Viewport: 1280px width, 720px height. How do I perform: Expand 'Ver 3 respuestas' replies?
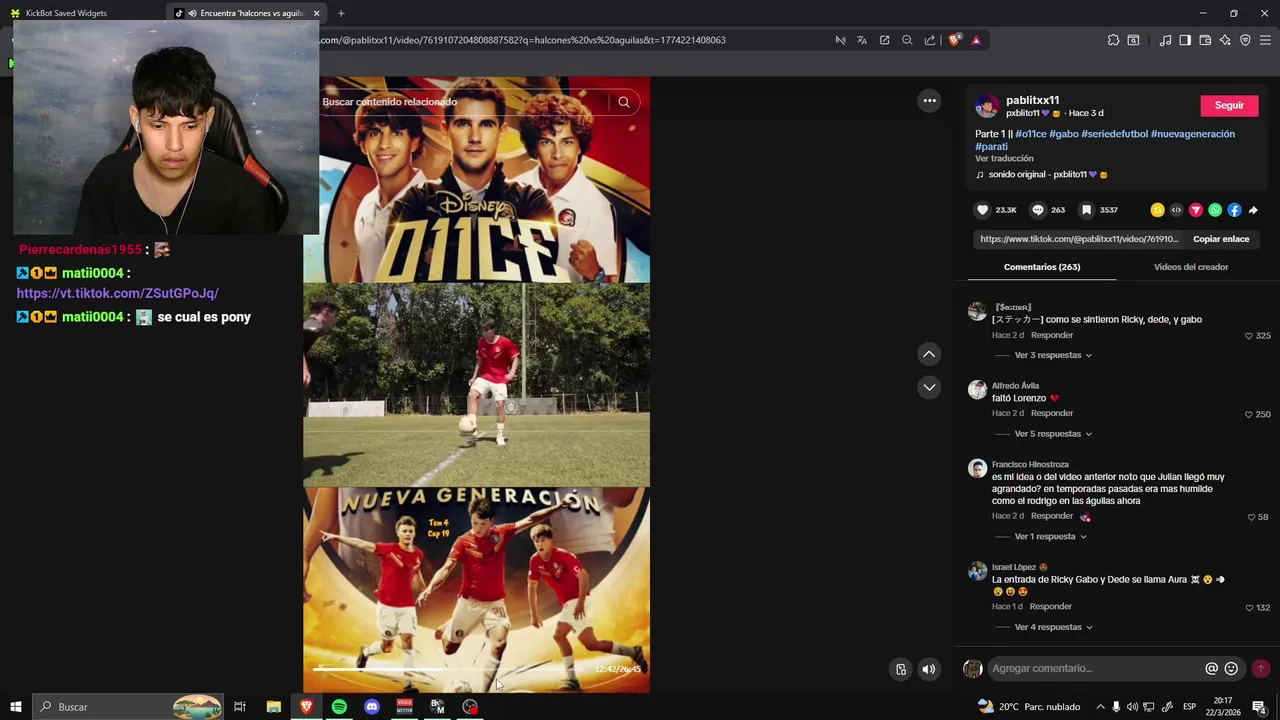[1053, 355]
